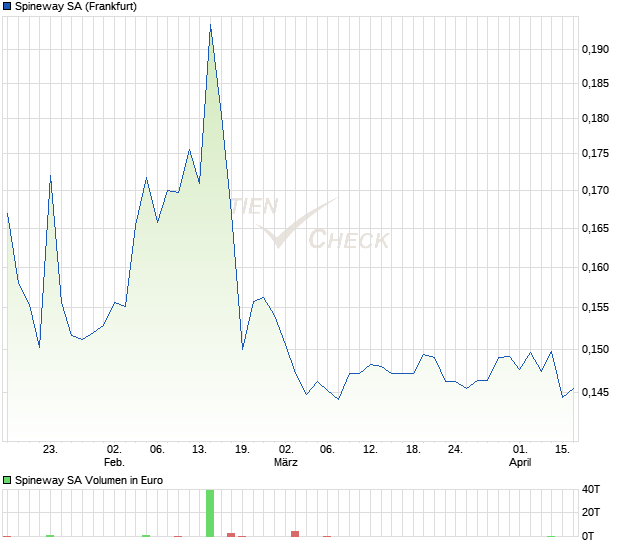Click the price peak above 0,190
The height and width of the screenshot is (546, 620).
210,25
